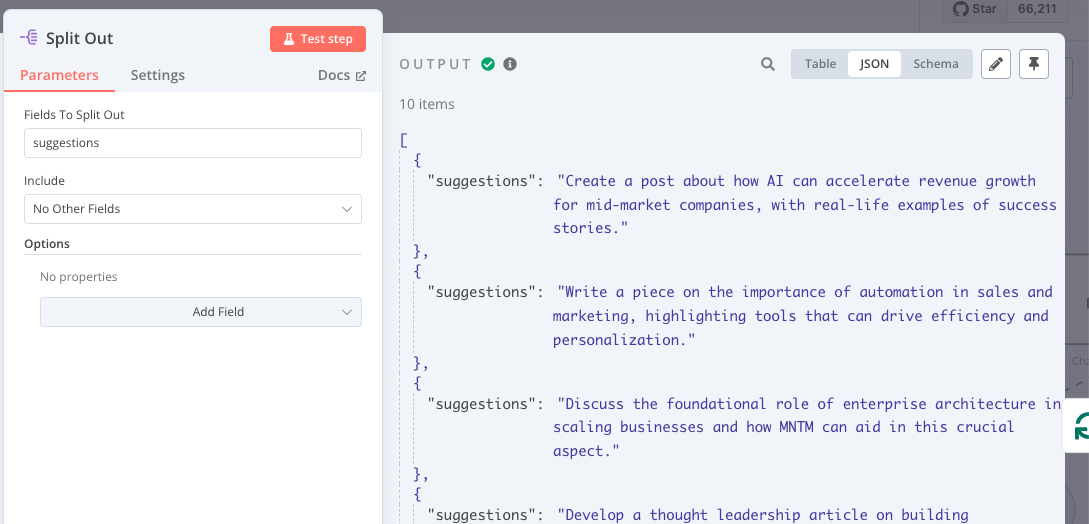The image size is (1089, 524).
Task: Switch output view to JSON
Action: [x=874, y=64]
